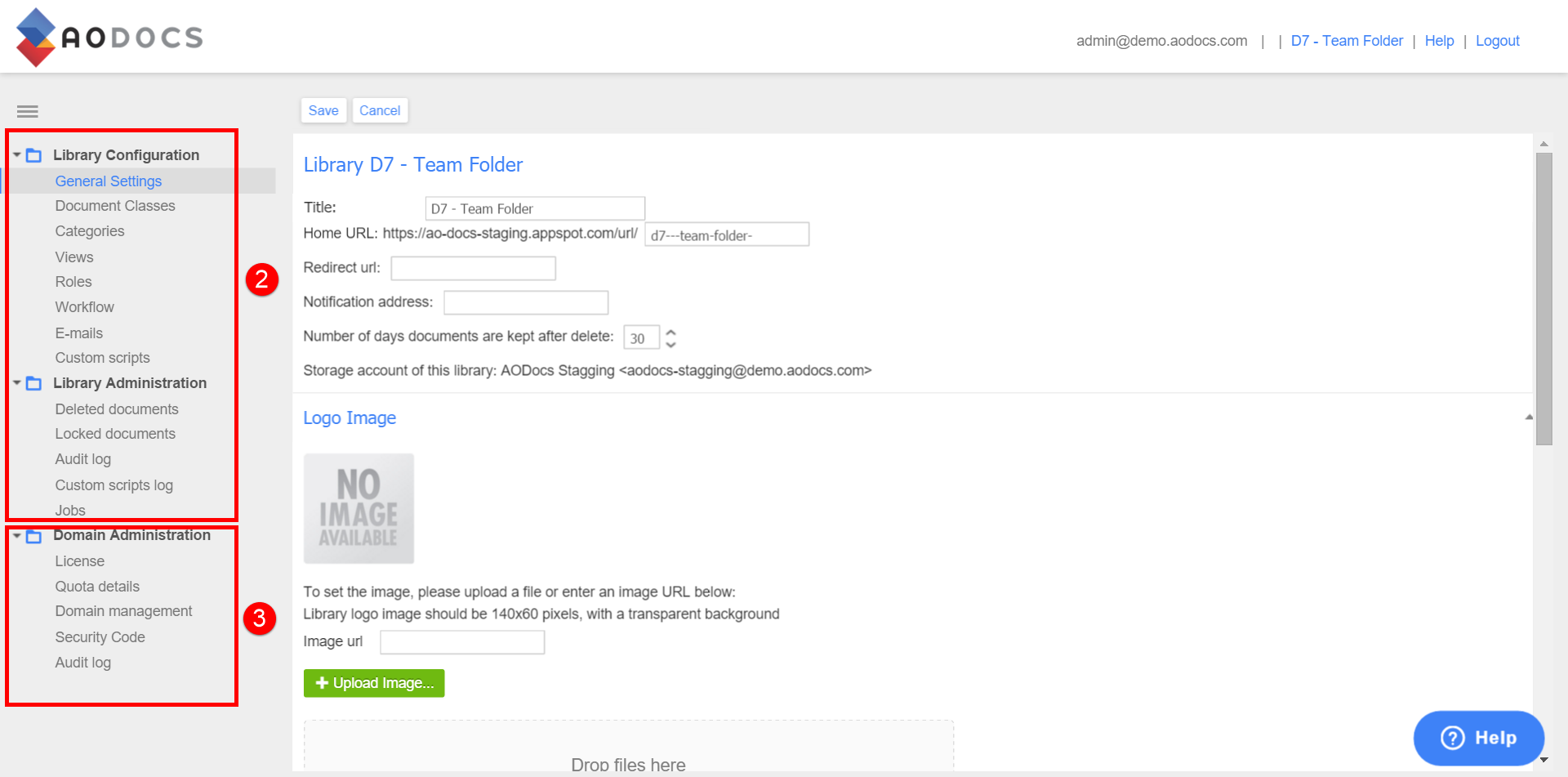Click the retention days number field
This screenshot has height=777, width=1568.
pyautogui.click(x=641, y=337)
